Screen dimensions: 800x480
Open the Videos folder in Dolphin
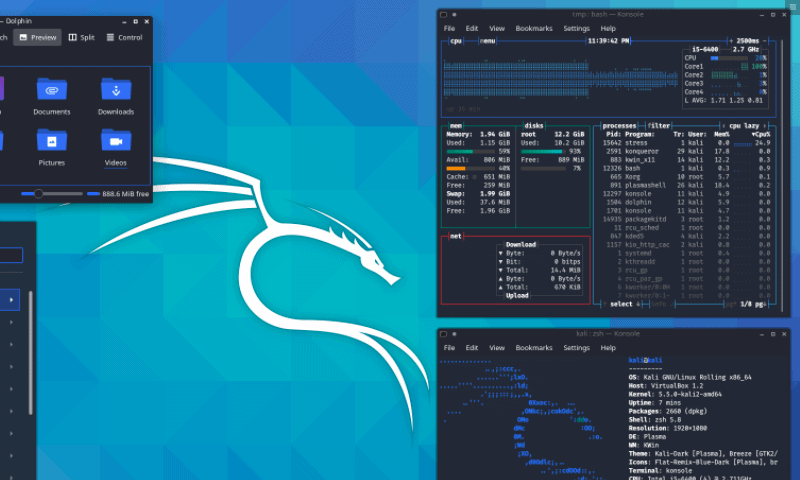tap(116, 147)
